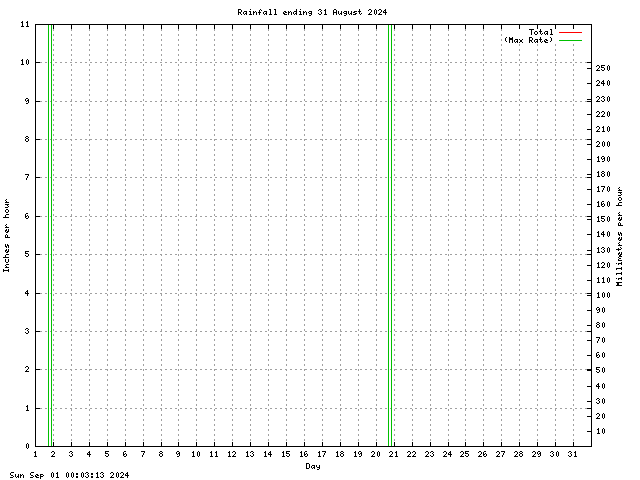Click the day '31' tick label

[572, 454]
